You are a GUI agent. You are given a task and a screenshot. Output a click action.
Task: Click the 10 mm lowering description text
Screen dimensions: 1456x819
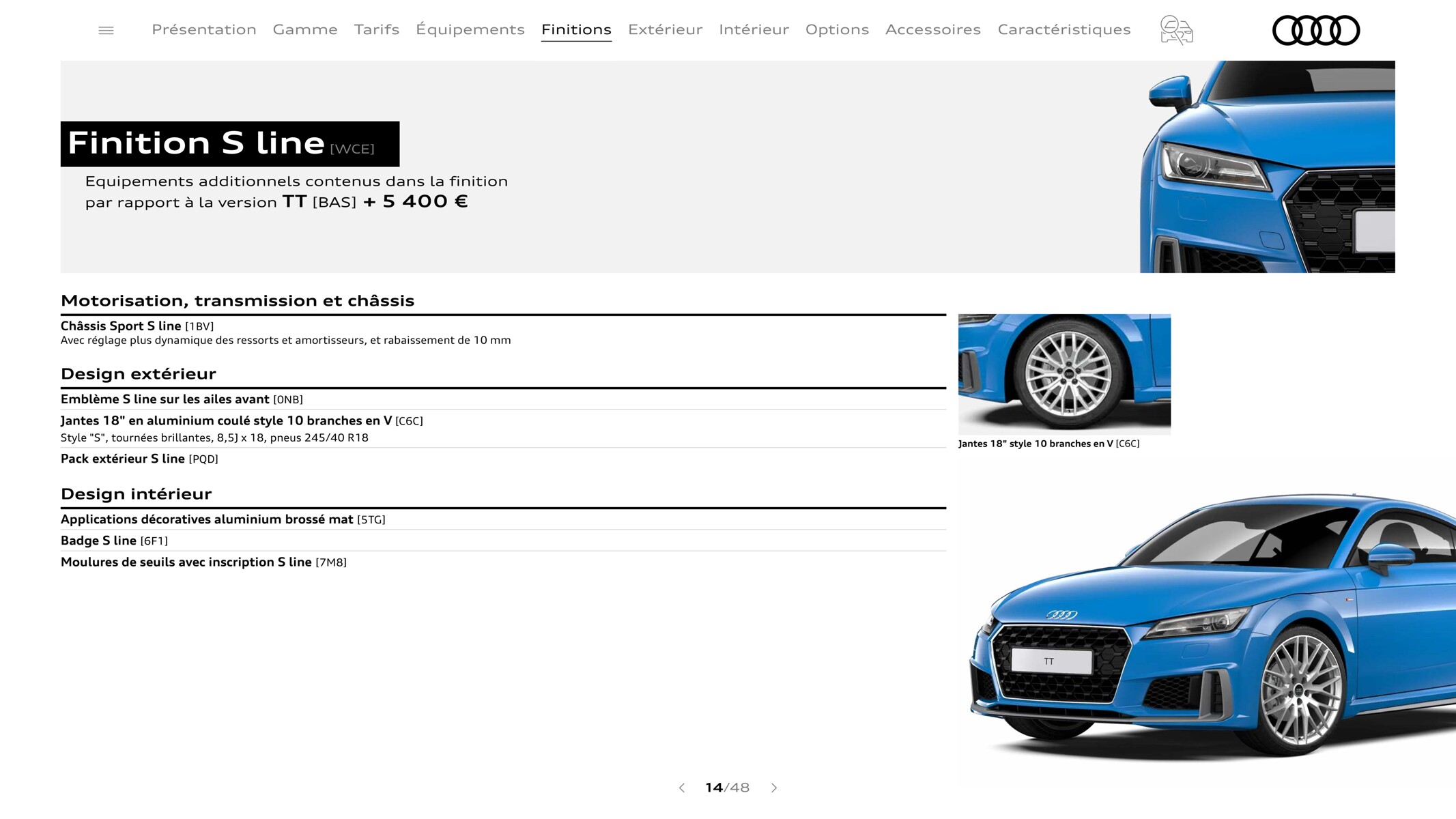[285, 341]
